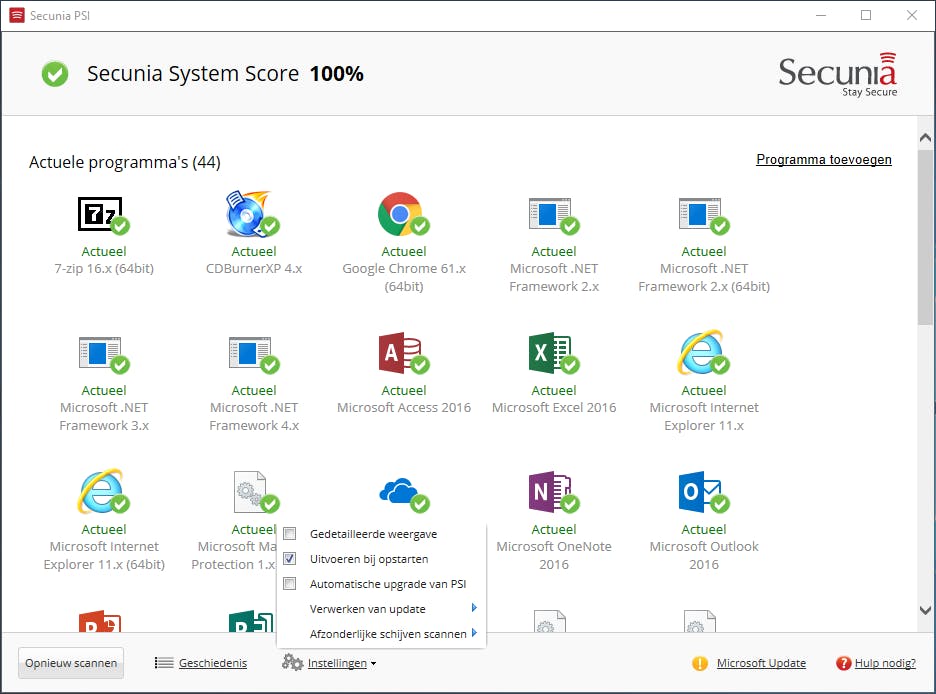This screenshot has width=936, height=694.
Task: Open the Instellingen dropdown arrow
Action: coord(374,664)
